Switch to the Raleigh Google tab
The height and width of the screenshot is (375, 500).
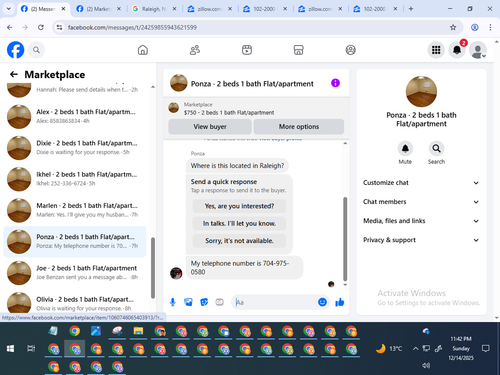click(x=154, y=9)
